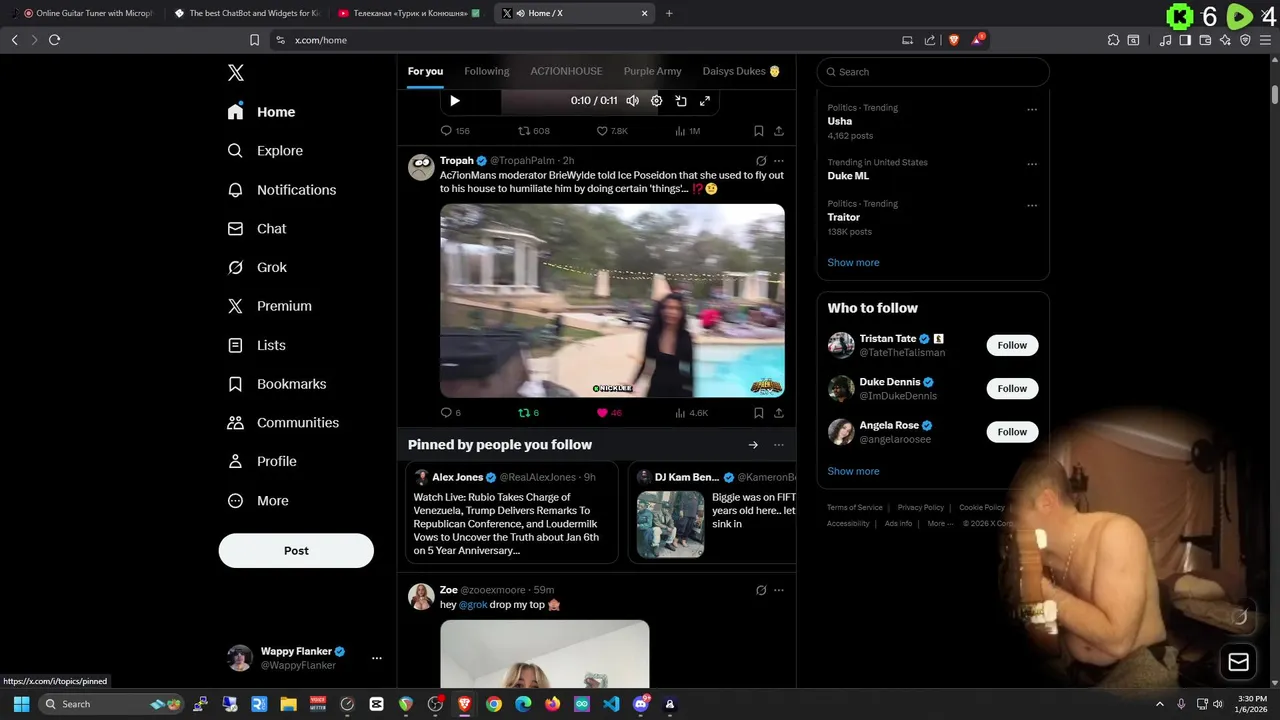Open Chat in sidebar
The height and width of the screenshot is (720, 1280).
point(257,229)
